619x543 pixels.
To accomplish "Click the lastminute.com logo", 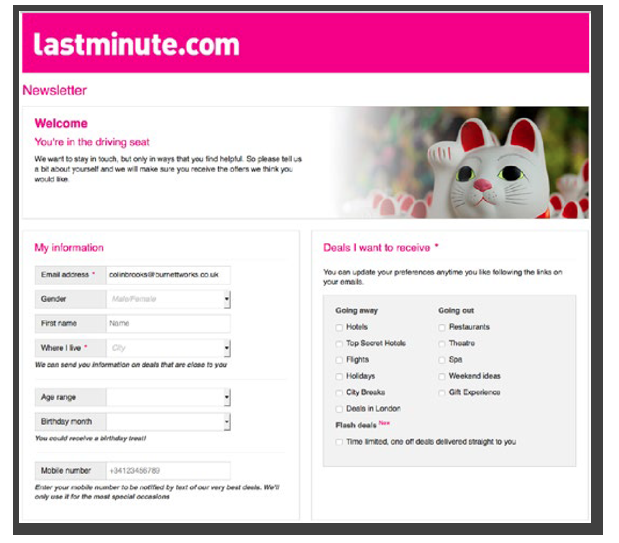I will 136,45.
